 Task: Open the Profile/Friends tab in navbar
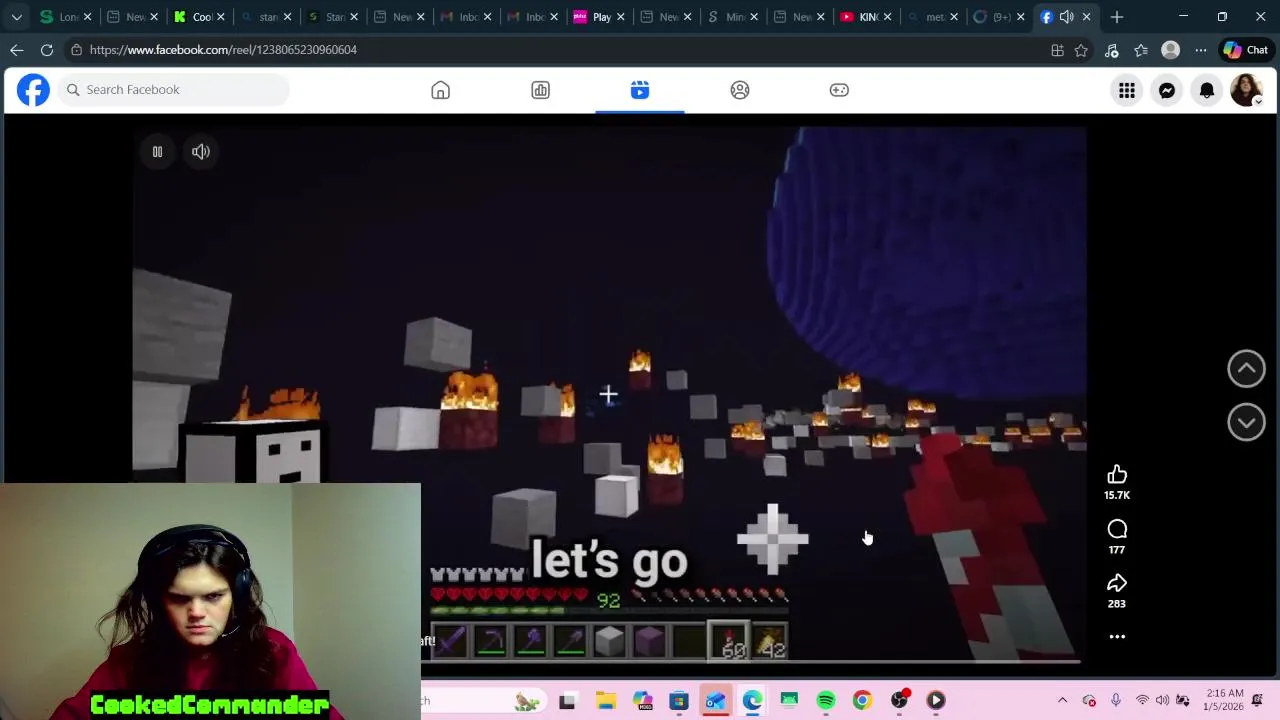[740, 90]
